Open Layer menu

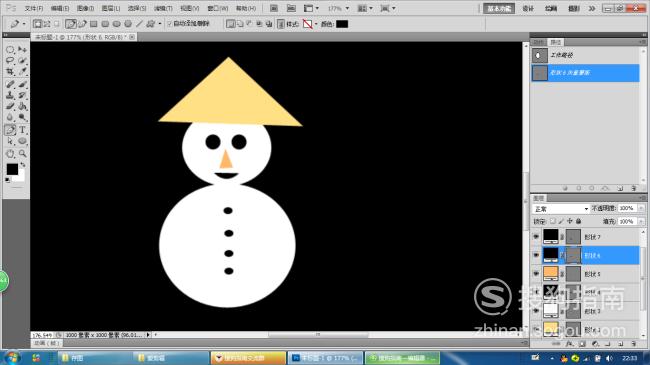(111, 8)
